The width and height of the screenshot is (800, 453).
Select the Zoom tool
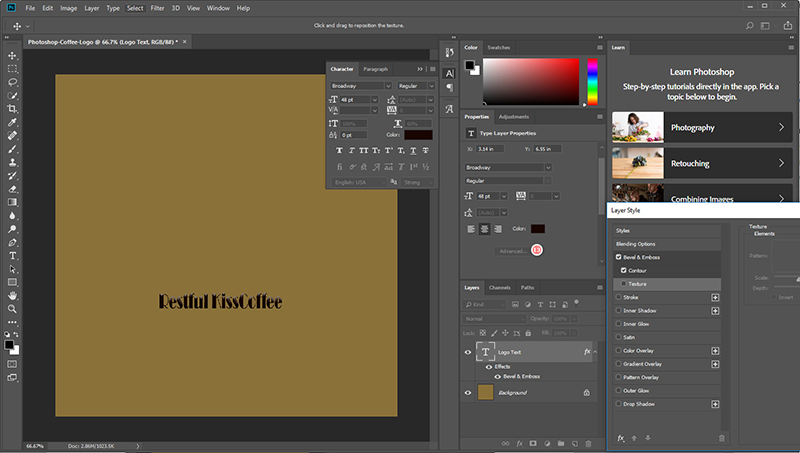pyautogui.click(x=13, y=309)
